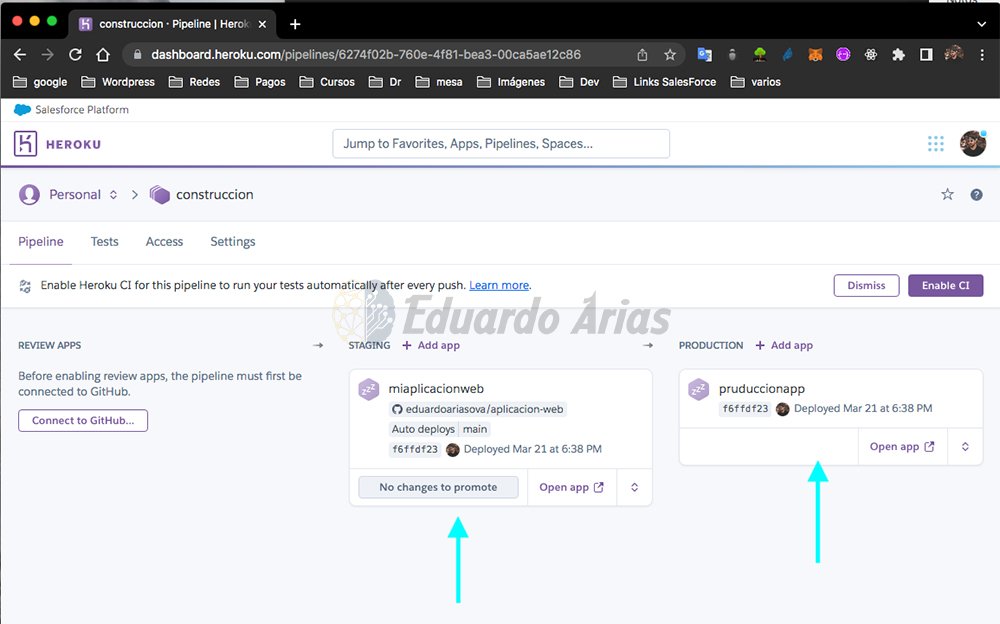Open the Wordpress bookmarks folder

pos(118,82)
